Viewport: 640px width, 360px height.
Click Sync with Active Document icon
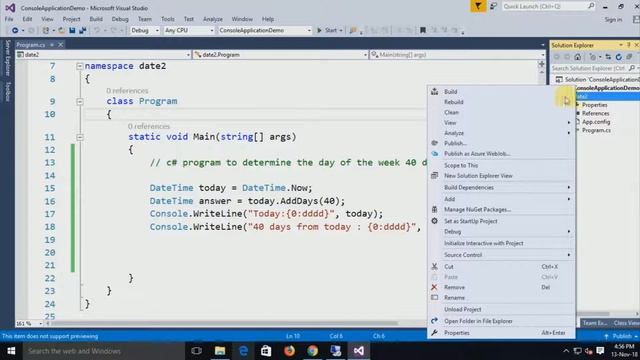tap(608, 57)
